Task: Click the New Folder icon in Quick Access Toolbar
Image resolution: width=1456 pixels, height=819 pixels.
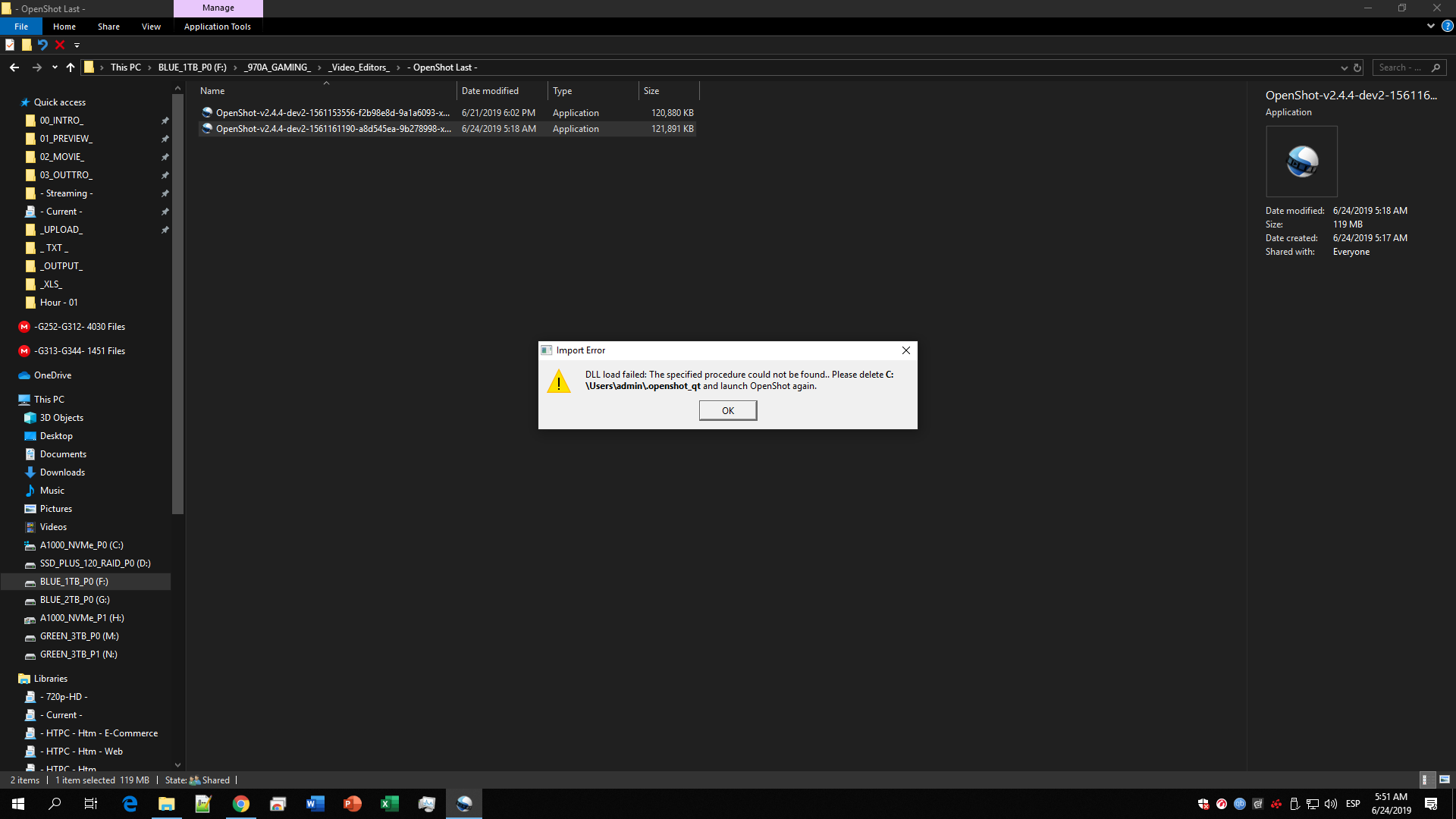Action: click(27, 45)
